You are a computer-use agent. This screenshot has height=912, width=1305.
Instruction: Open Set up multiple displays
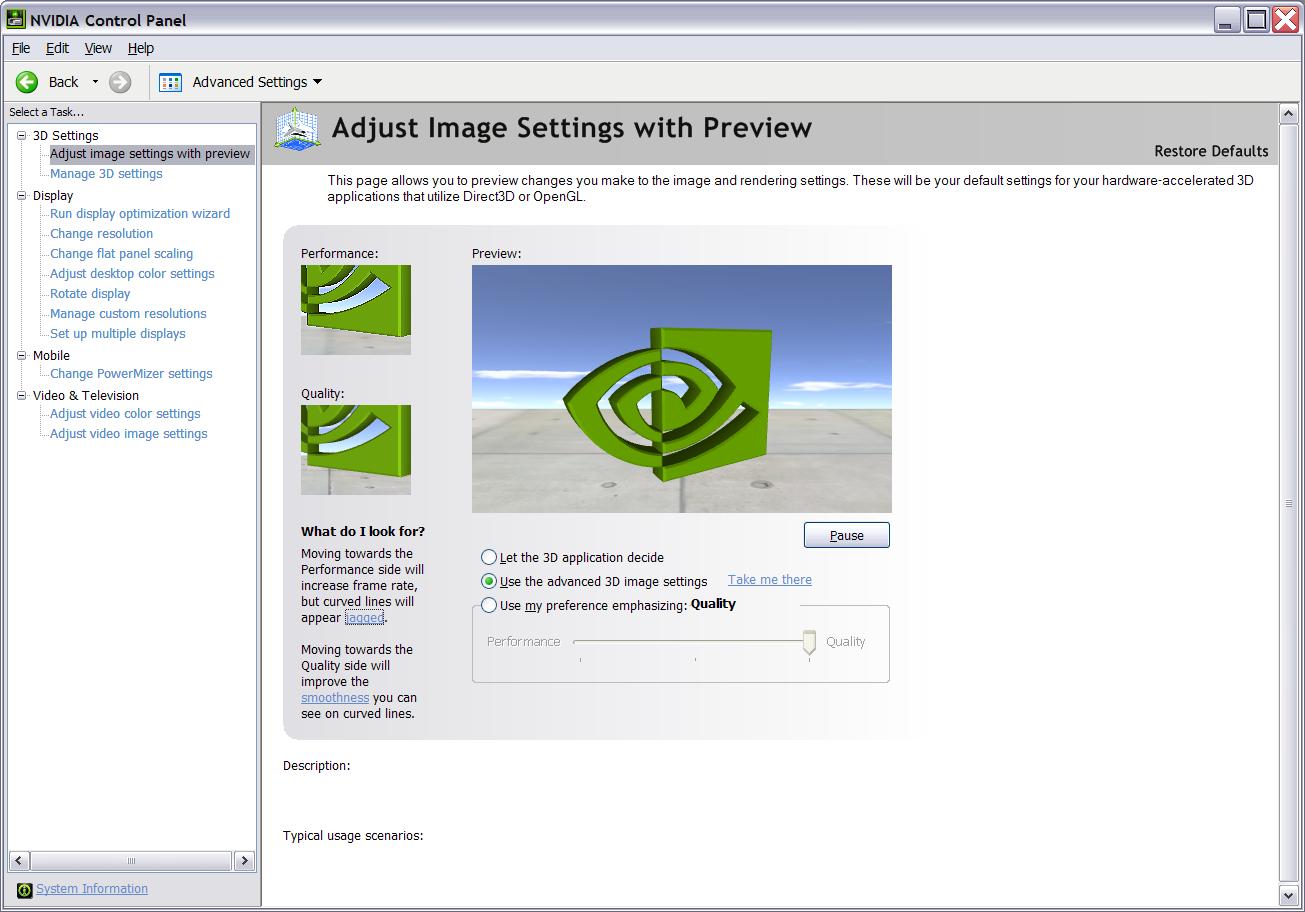(x=118, y=334)
